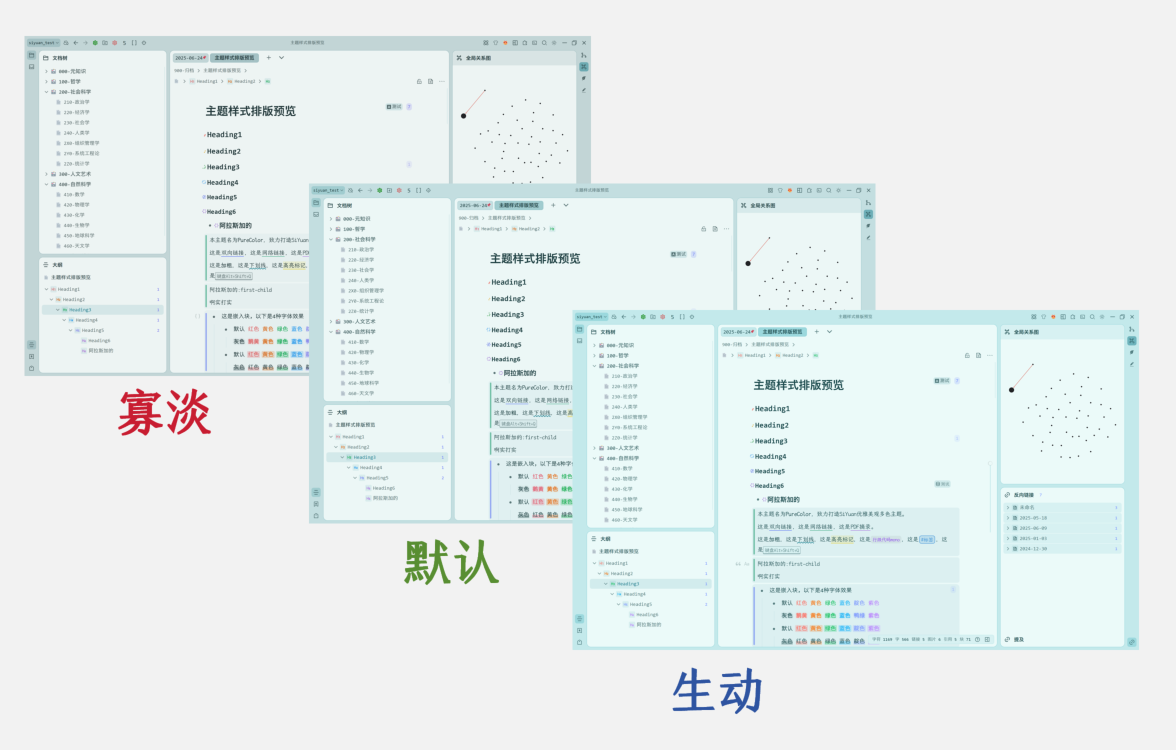The image size is (1176, 750).
Task: Toggle the 大纲 outline panel visibility
Action: (577, 617)
